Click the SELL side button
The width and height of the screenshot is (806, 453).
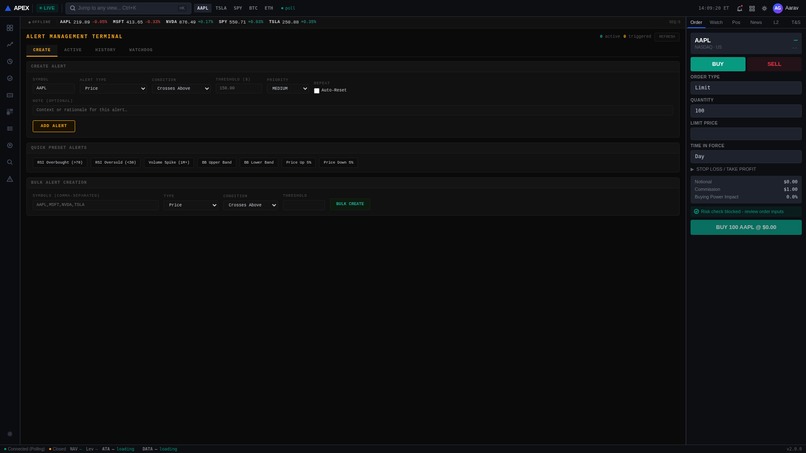click(x=774, y=64)
